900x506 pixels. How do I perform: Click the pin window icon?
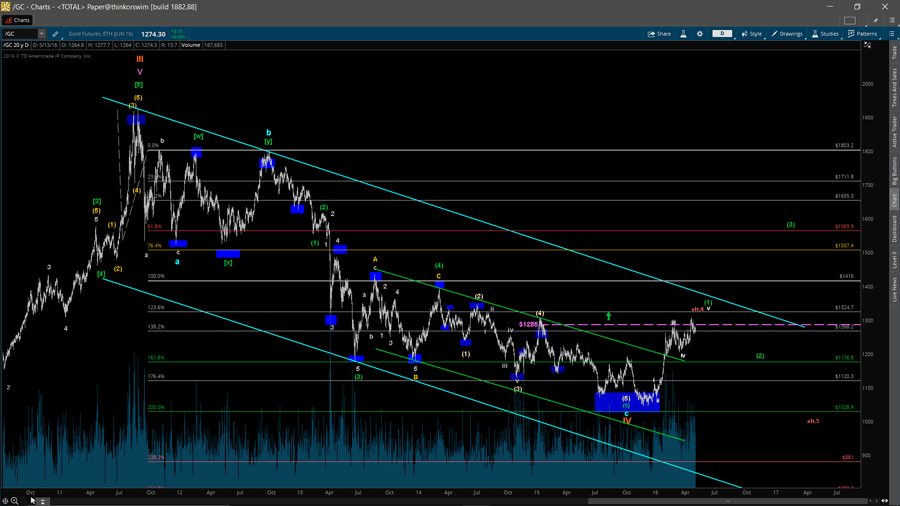tap(877, 20)
